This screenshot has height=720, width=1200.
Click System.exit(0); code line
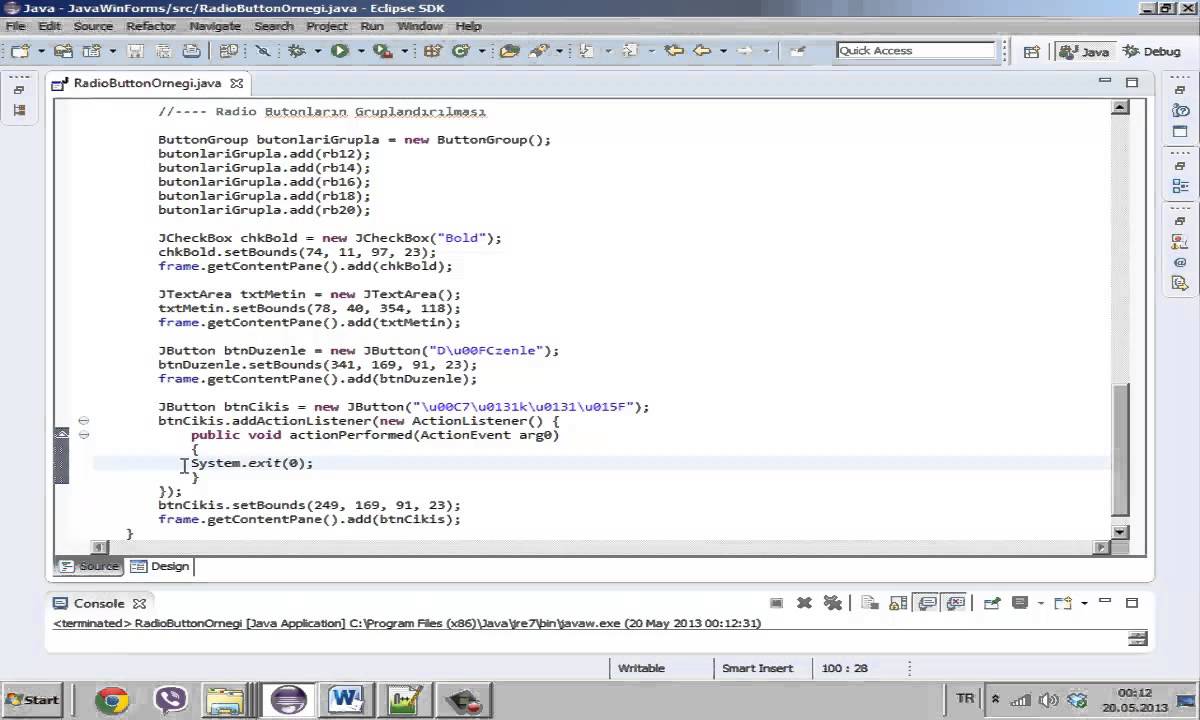(x=252, y=463)
